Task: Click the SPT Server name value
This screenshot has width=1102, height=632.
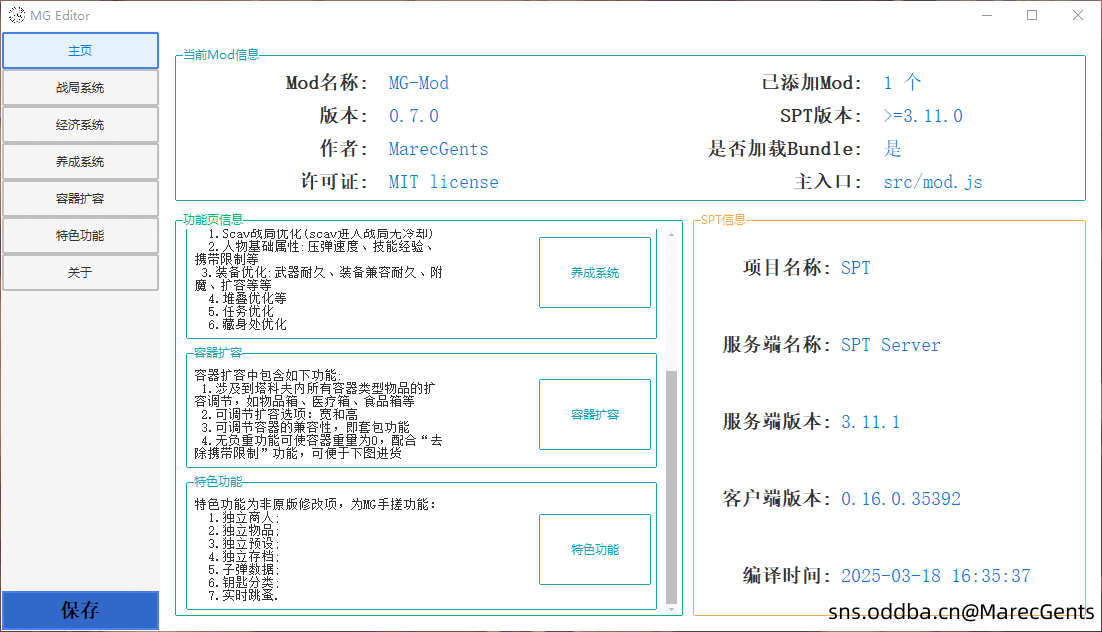Action: click(890, 345)
